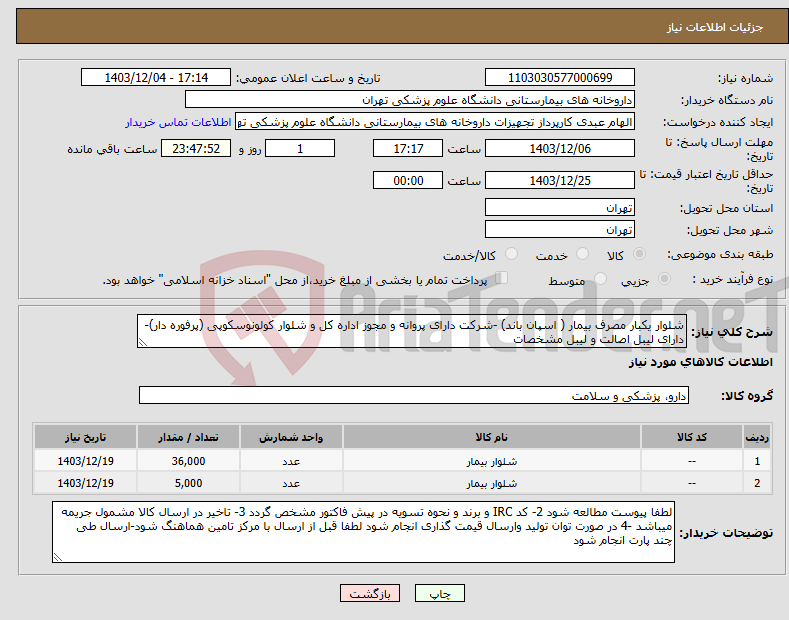Screen dimensions: 789x620
Task: Select the کالا radio button
Action: (639, 254)
